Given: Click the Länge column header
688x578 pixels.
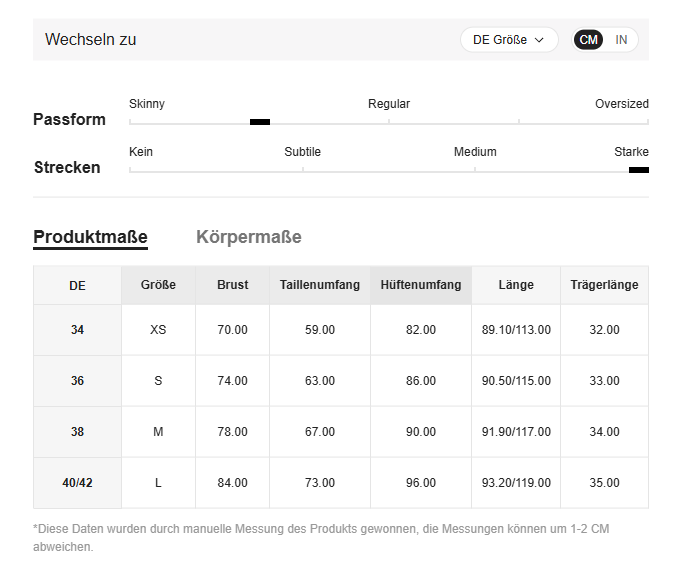Looking at the screenshot, I should click(516, 285).
